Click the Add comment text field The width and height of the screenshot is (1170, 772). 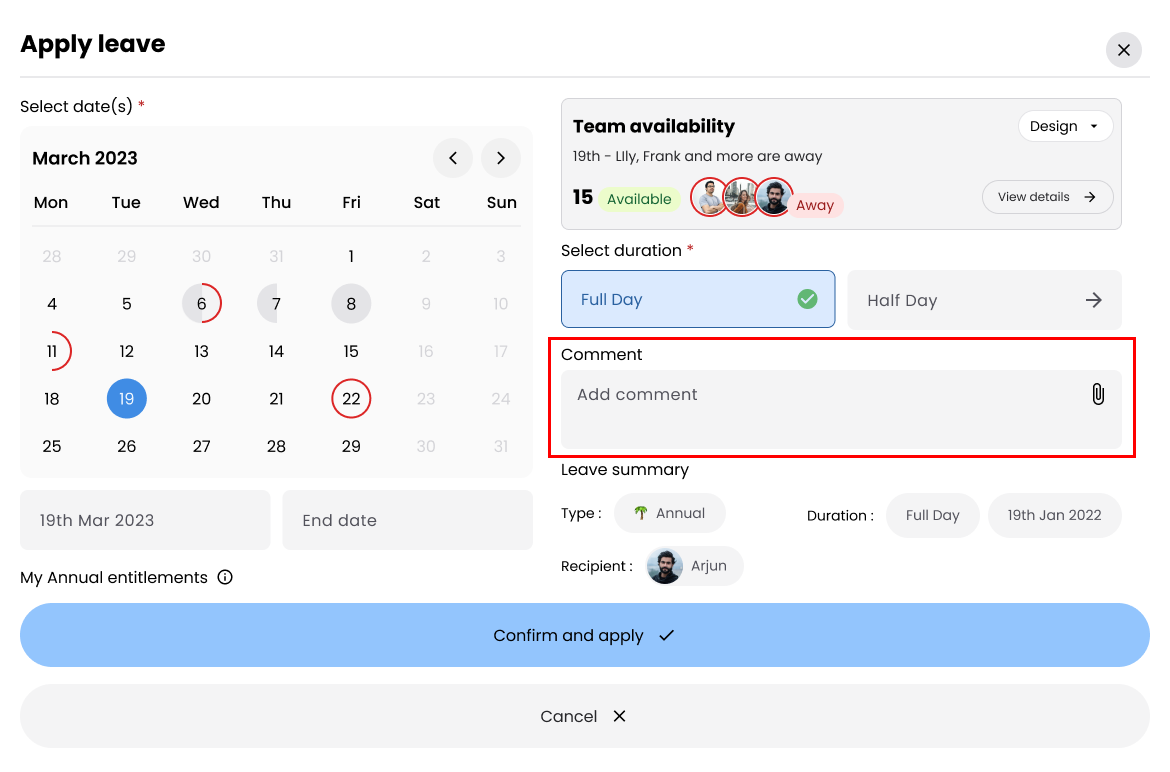click(x=820, y=408)
